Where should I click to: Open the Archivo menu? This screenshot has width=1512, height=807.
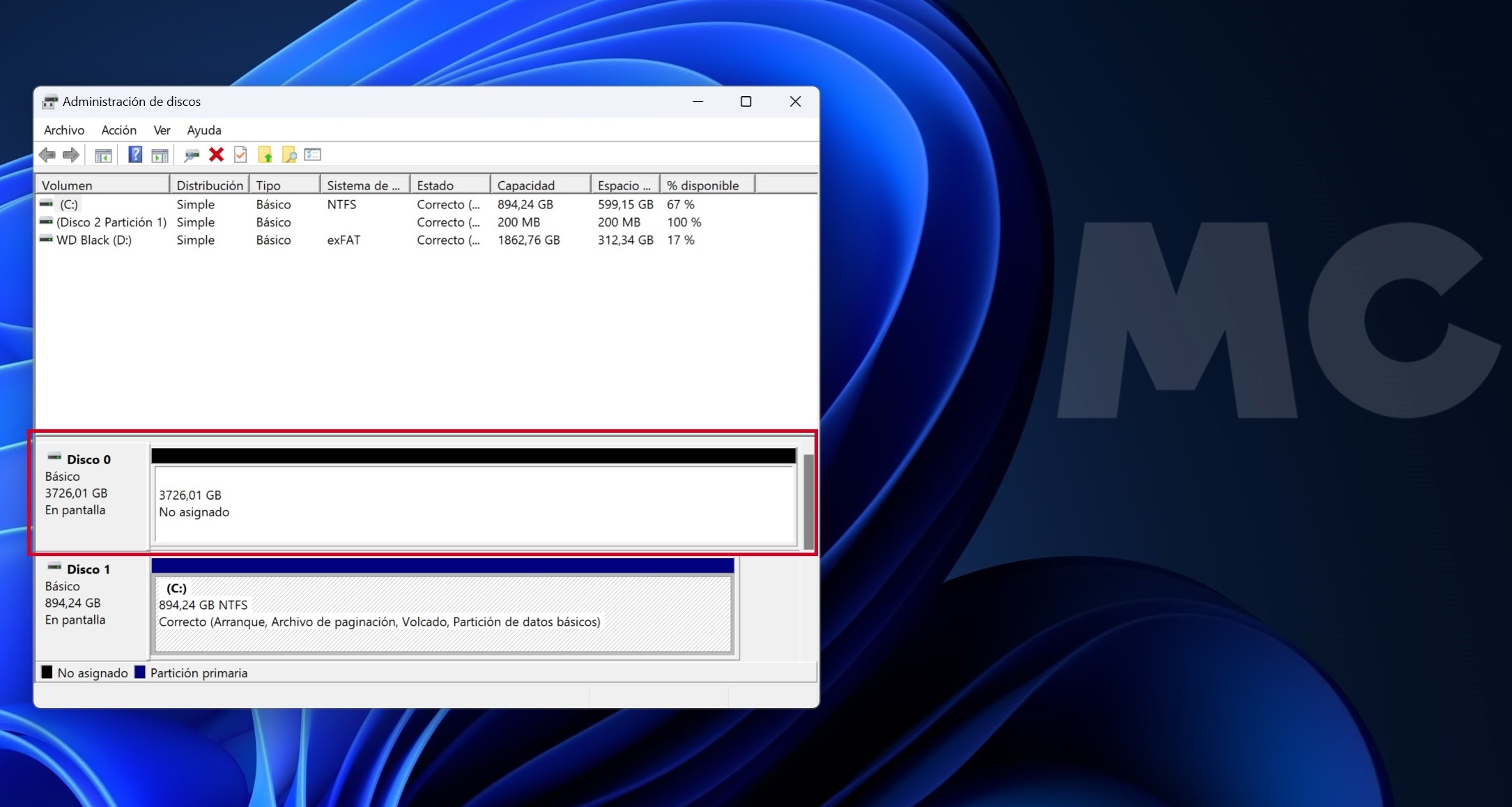point(63,130)
